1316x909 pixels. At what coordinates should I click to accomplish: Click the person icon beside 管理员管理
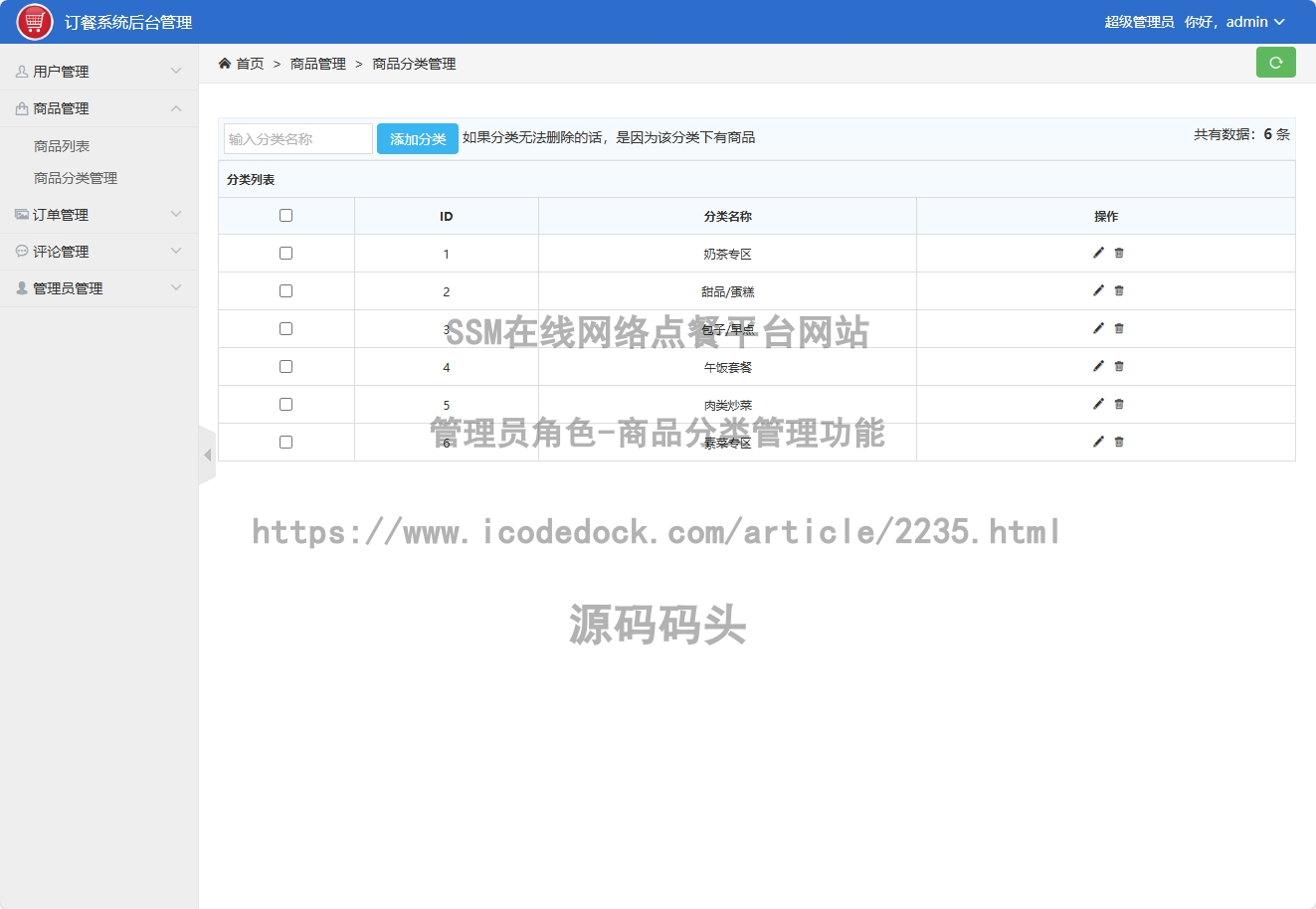(x=22, y=288)
